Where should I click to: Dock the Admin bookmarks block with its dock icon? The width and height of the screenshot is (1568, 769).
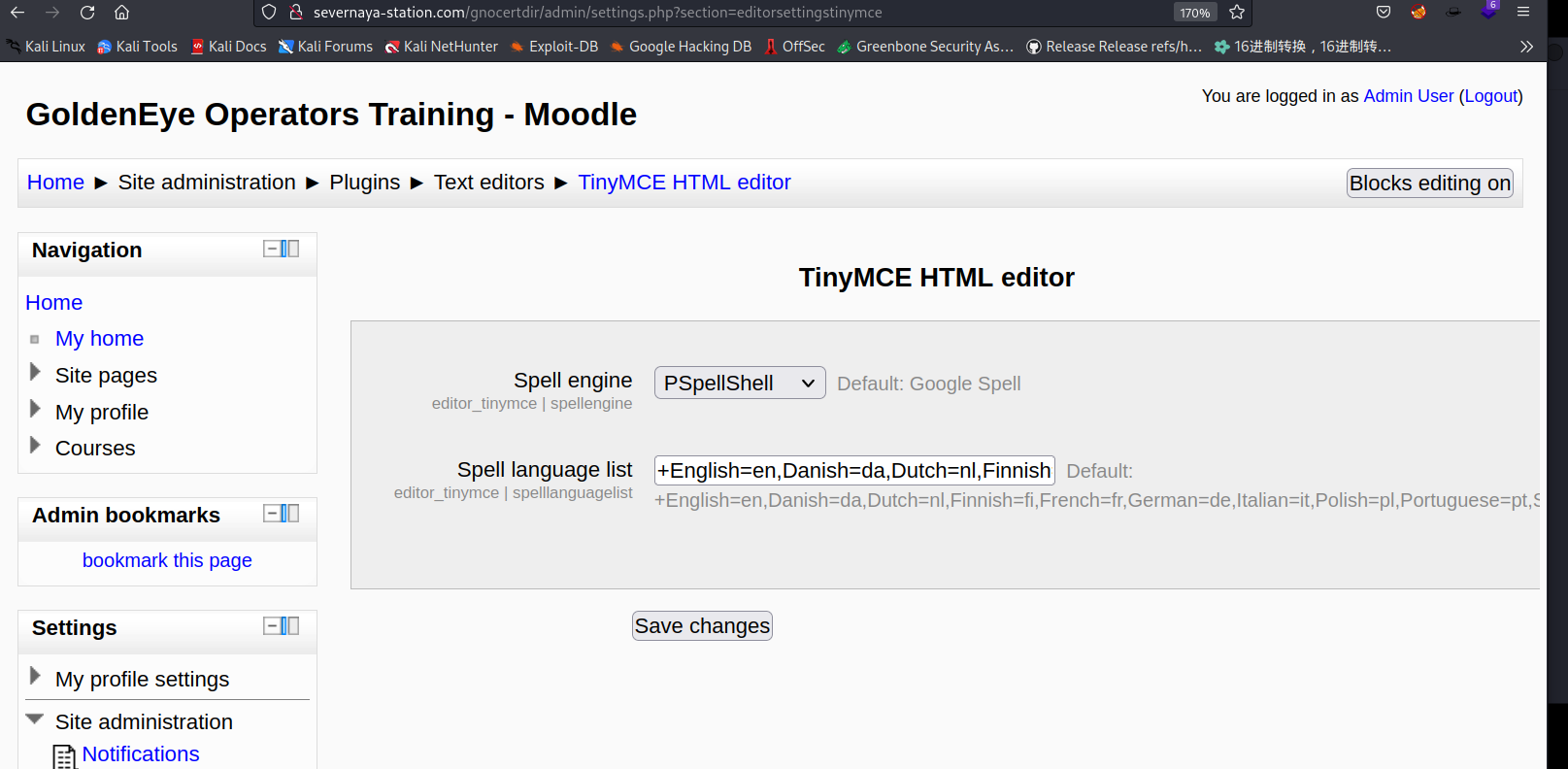[x=290, y=513]
